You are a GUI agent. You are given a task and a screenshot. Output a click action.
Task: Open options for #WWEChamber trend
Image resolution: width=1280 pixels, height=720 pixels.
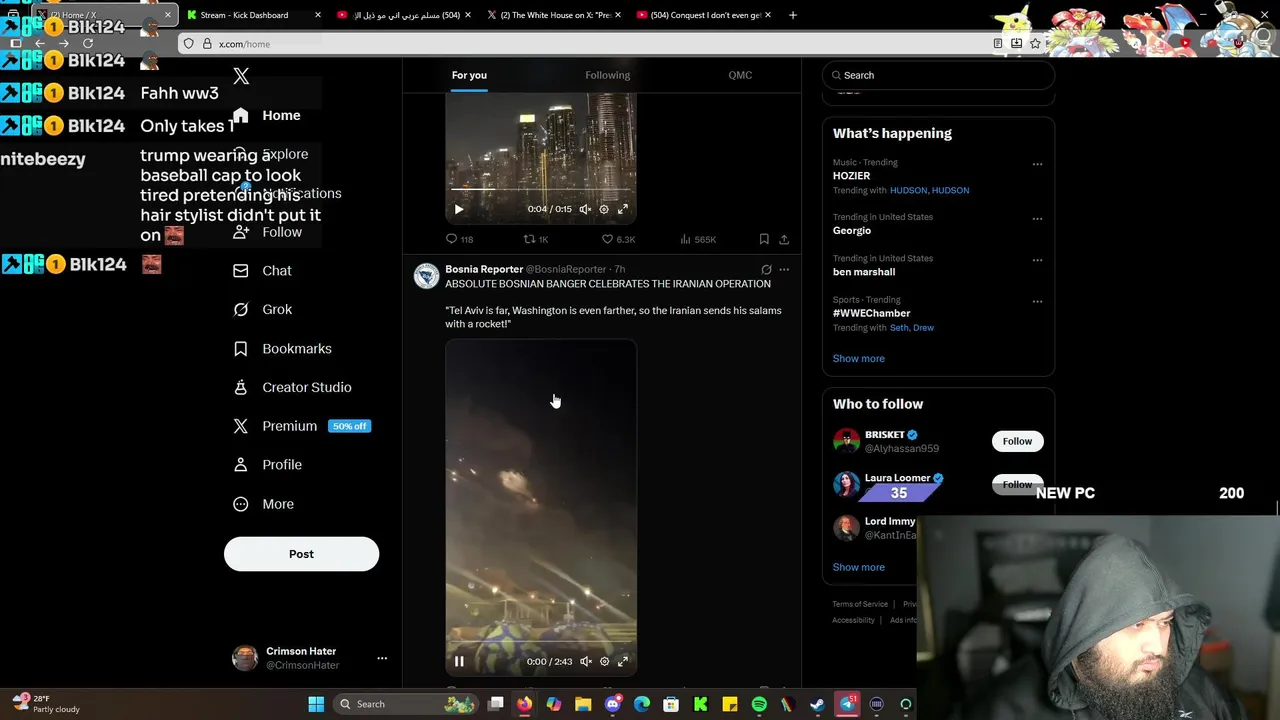(x=1037, y=301)
